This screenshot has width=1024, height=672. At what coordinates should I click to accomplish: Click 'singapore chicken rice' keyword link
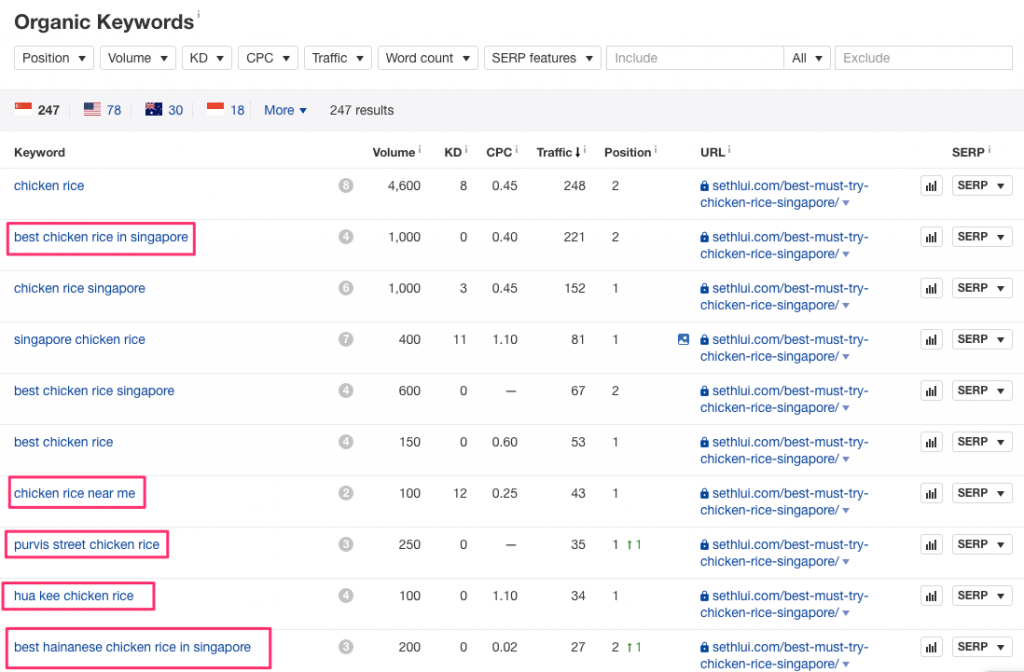coord(79,340)
